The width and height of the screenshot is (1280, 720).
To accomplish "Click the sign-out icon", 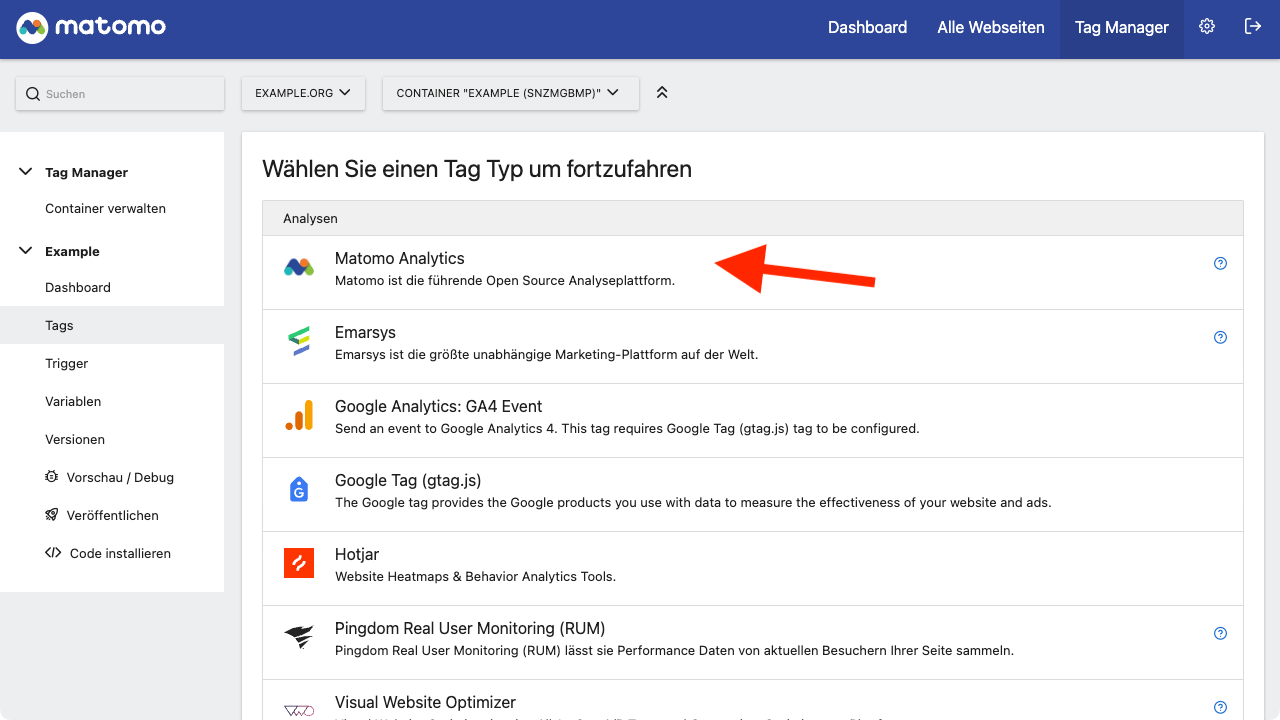I will pos(1253,27).
